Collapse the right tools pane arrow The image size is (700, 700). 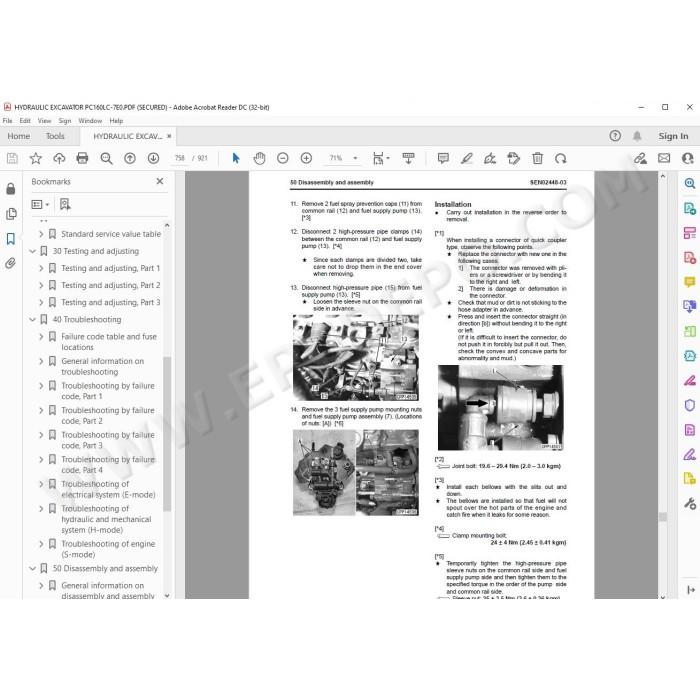tap(691, 590)
